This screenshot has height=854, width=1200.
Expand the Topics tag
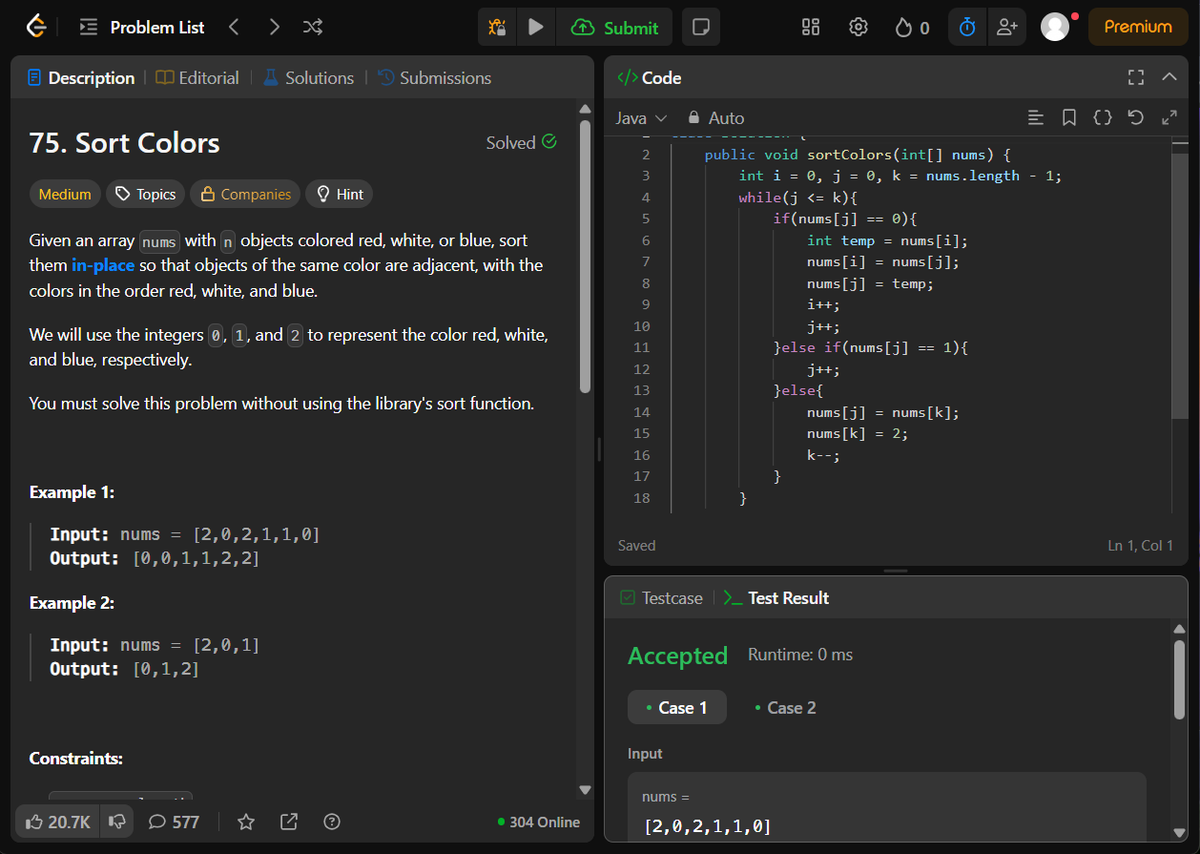click(x=145, y=194)
